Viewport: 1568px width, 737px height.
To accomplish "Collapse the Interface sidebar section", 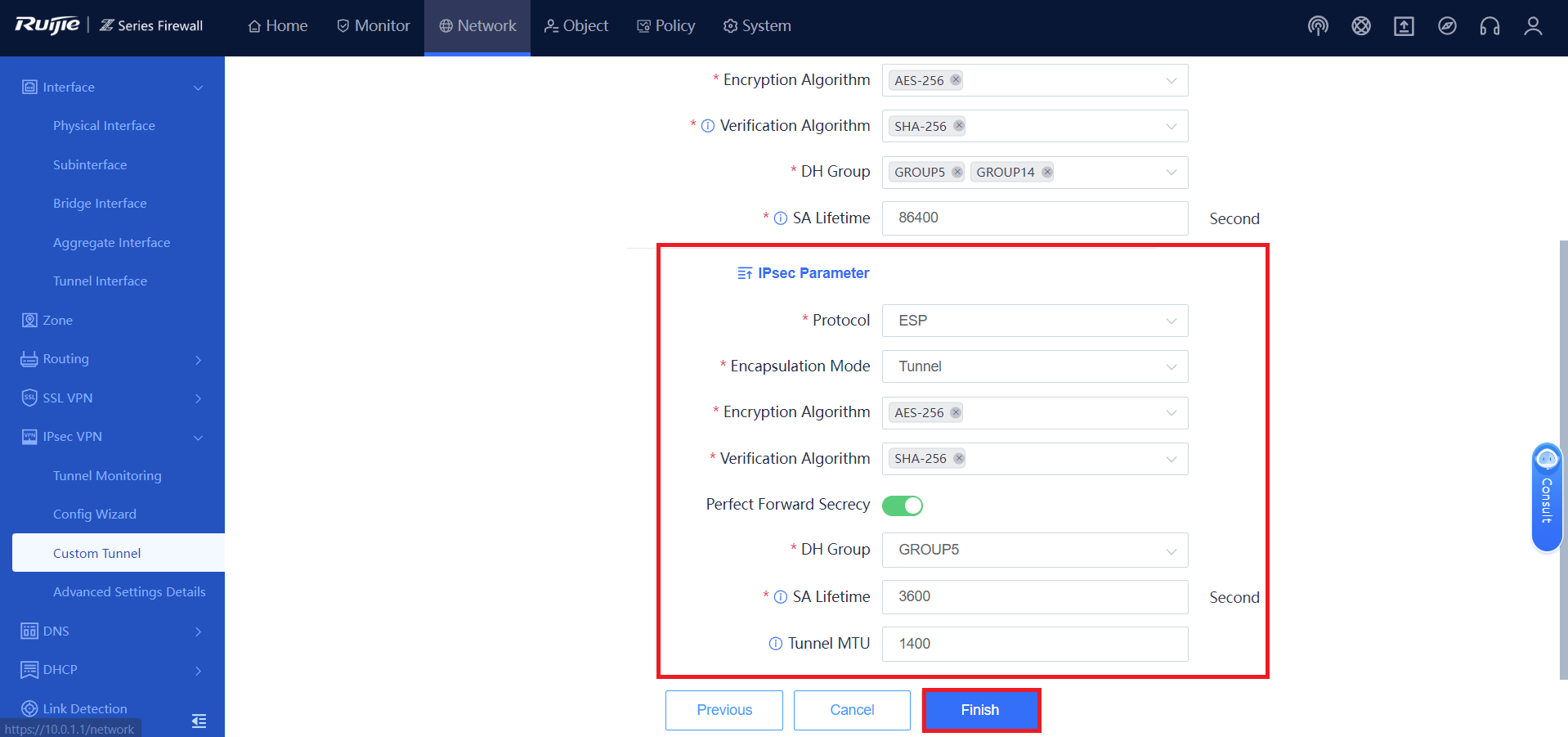I will 198,88.
